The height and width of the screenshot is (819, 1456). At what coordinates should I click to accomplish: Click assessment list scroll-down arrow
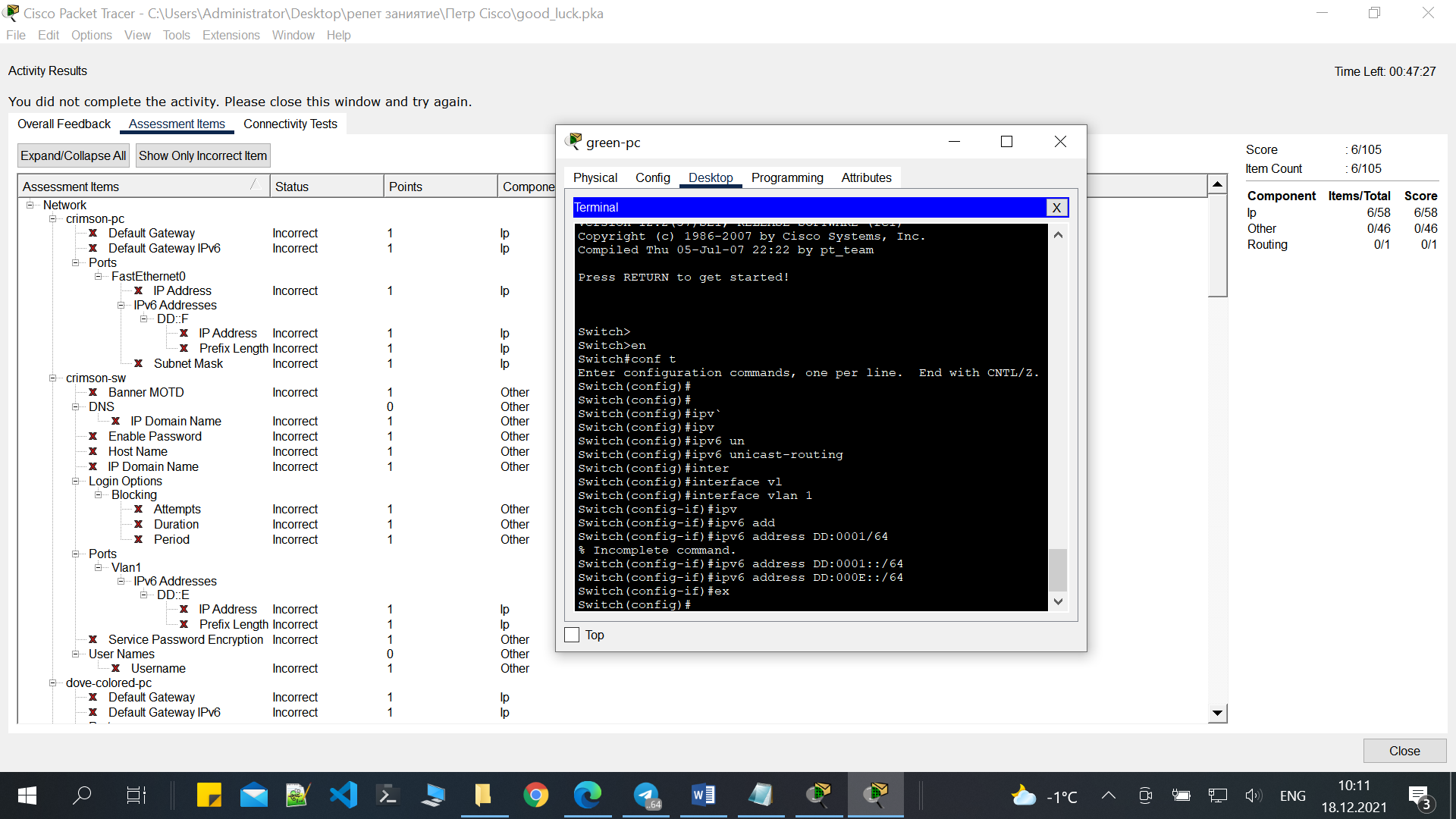(1217, 713)
